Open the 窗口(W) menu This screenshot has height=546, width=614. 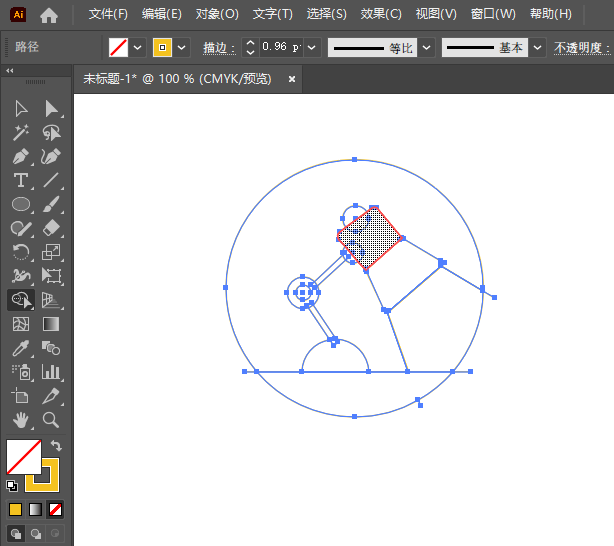[493, 14]
